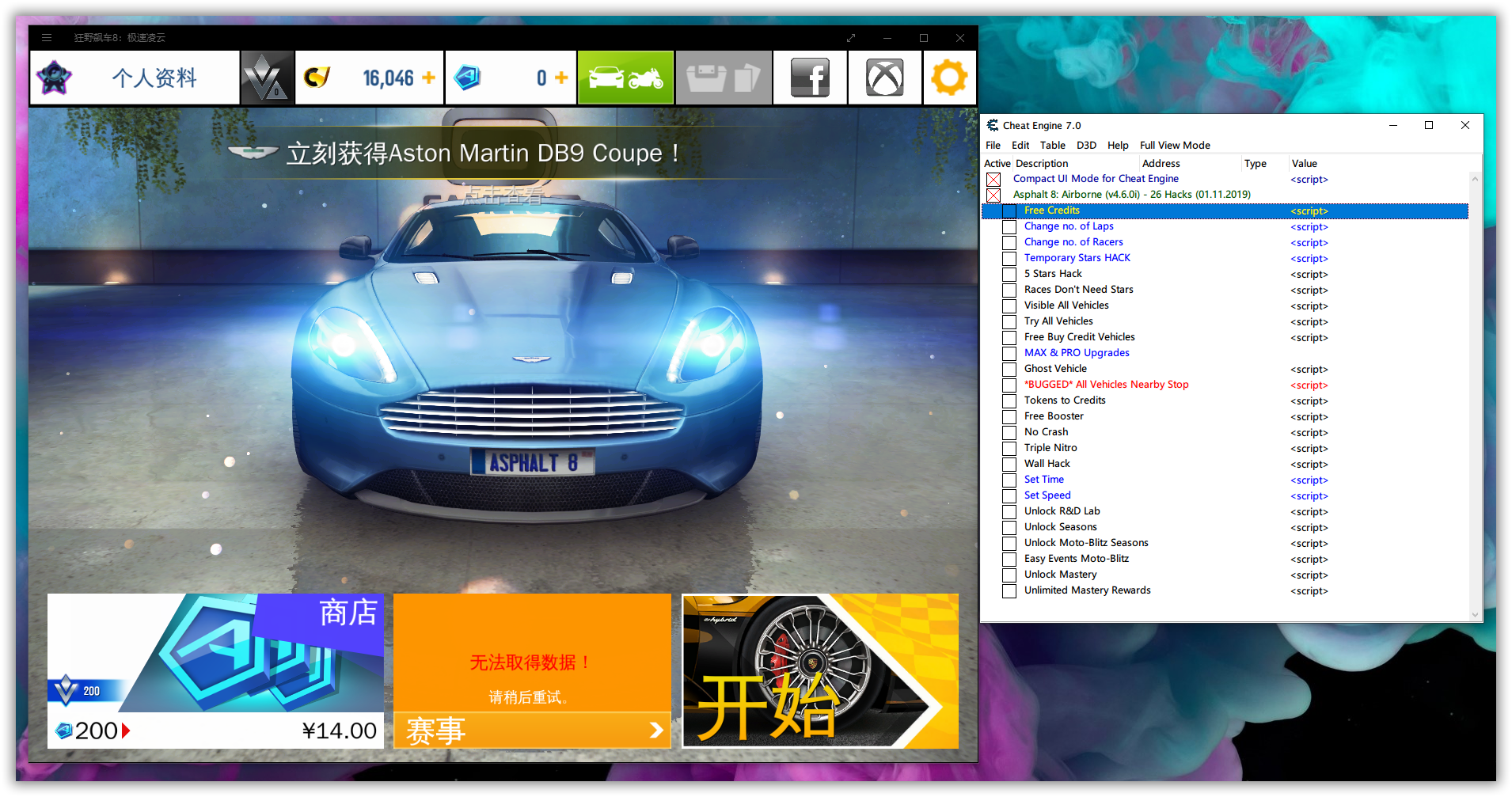This screenshot has width=1512, height=797.
Task: Open the grey box and cards inventory
Action: click(724, 78)
